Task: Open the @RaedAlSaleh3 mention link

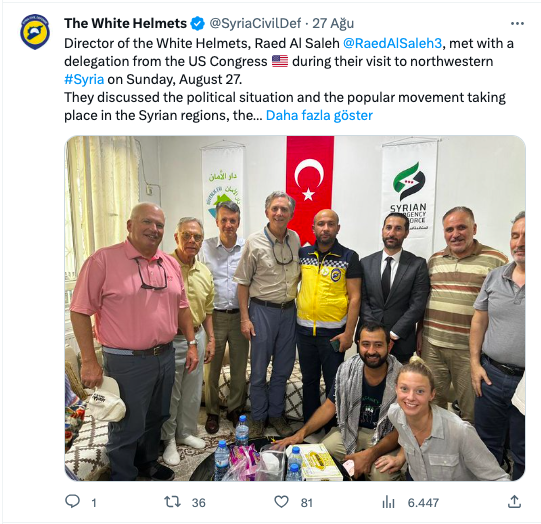Action: 393,43
